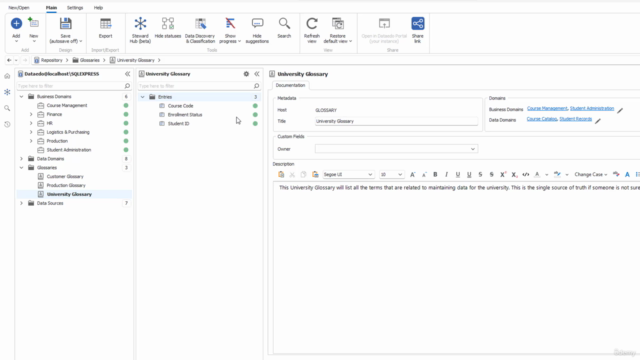Image resolution: width=640 pixels, height=360 pixels.
Task: Select Customer Glossary
Action: point(65,177)
